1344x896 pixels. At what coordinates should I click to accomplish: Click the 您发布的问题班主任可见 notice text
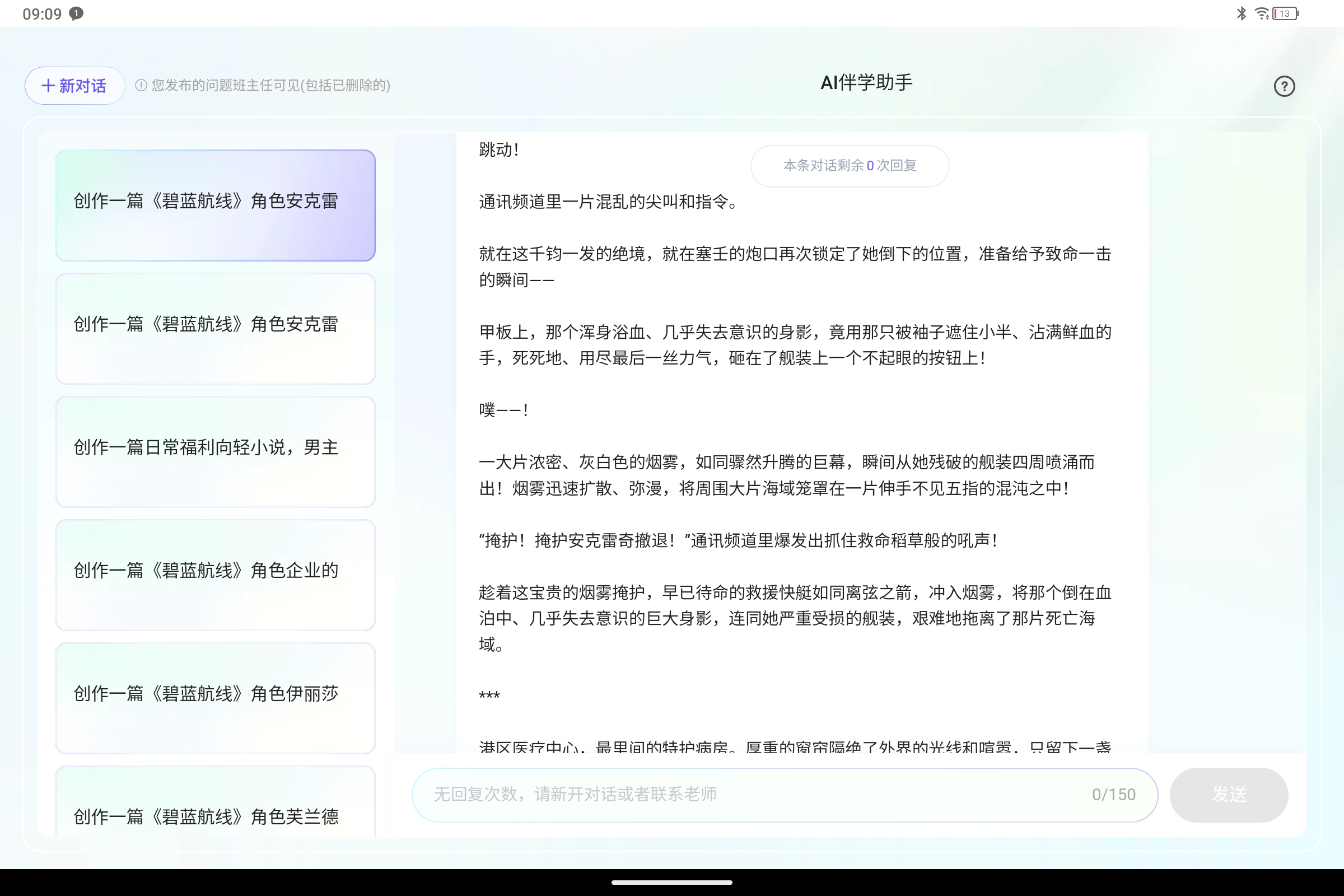(x=270, y=85)
